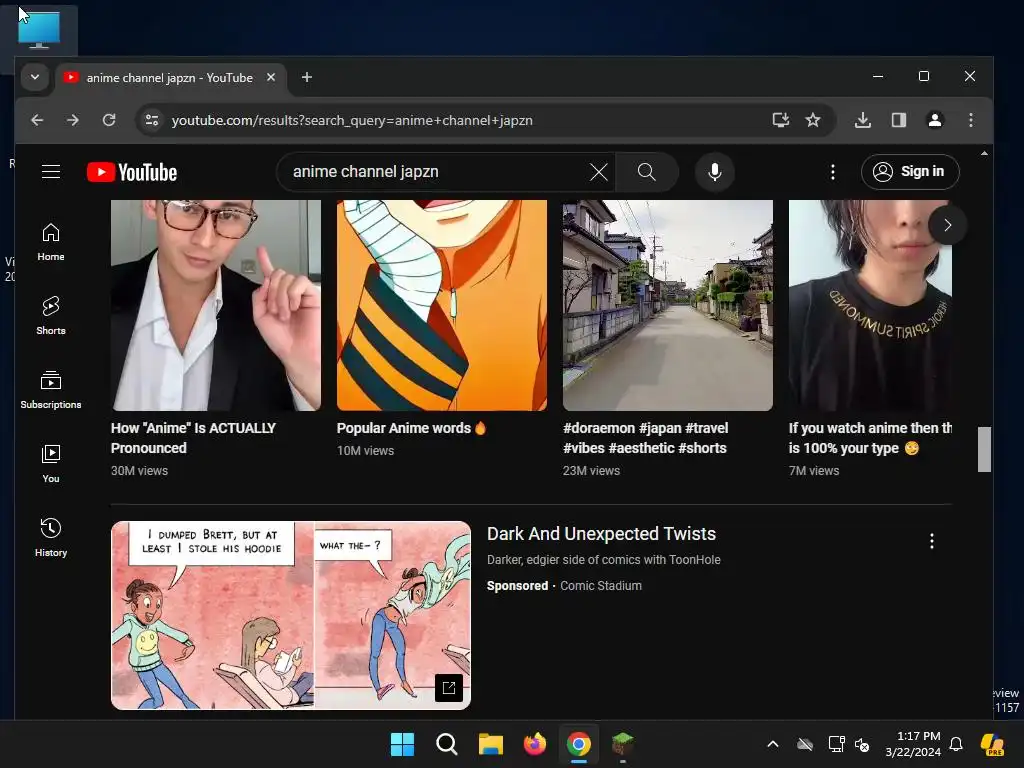This screenshot has width=1024, height=768.
Task: Minimize the Chrome window
Action: 878,76
